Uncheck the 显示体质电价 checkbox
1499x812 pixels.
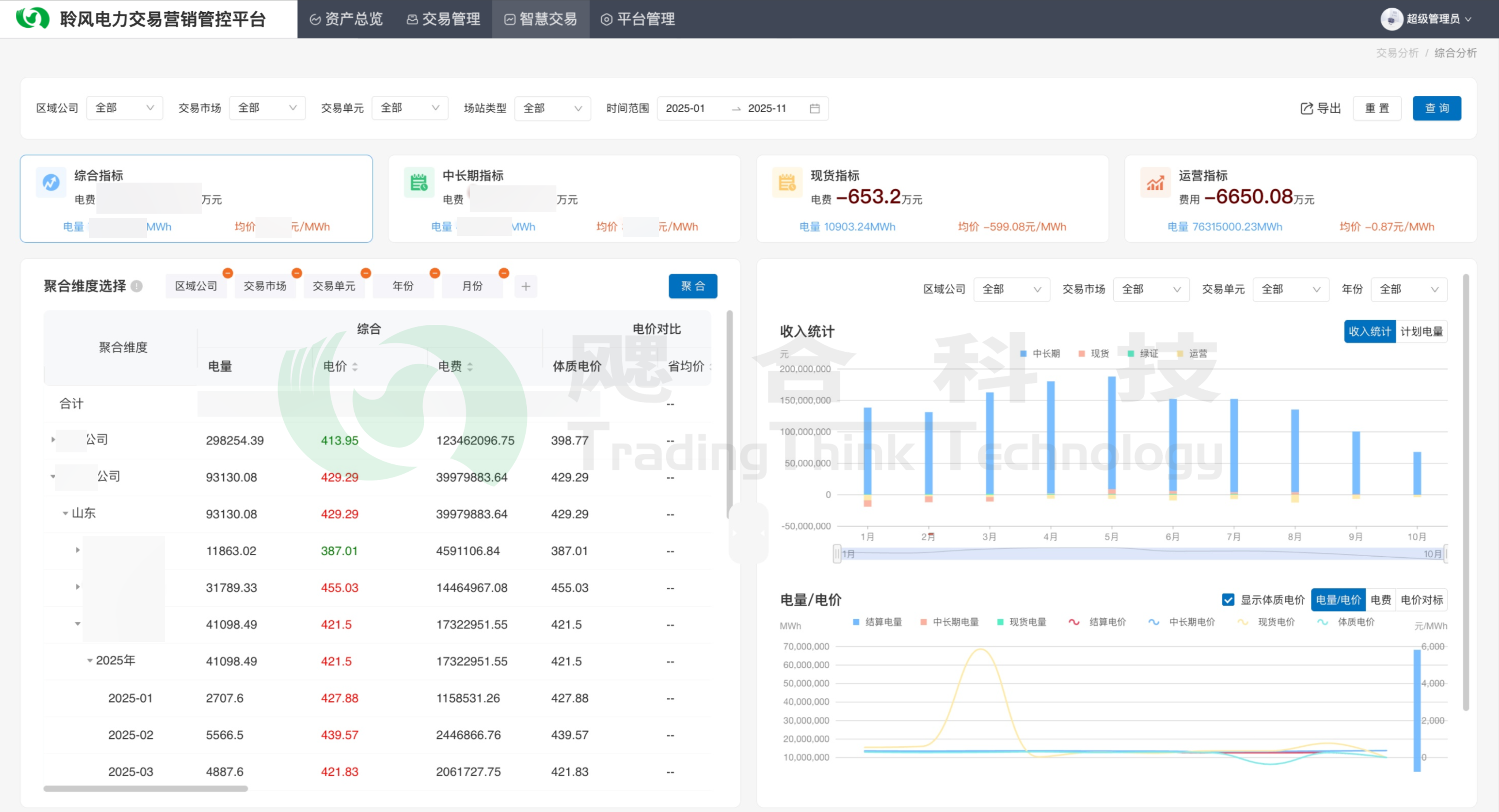pyautogui.click(x=1228, y=600)
